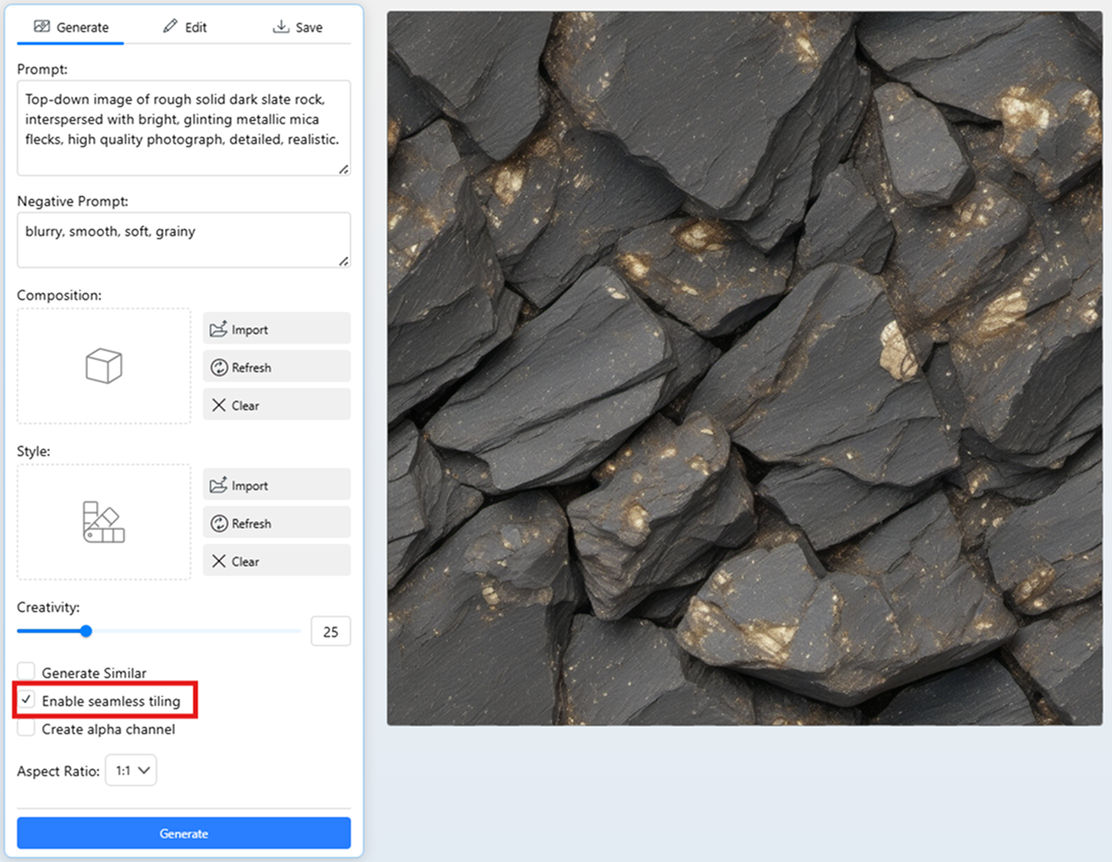Click the generated slate rock image

[744, 368]
